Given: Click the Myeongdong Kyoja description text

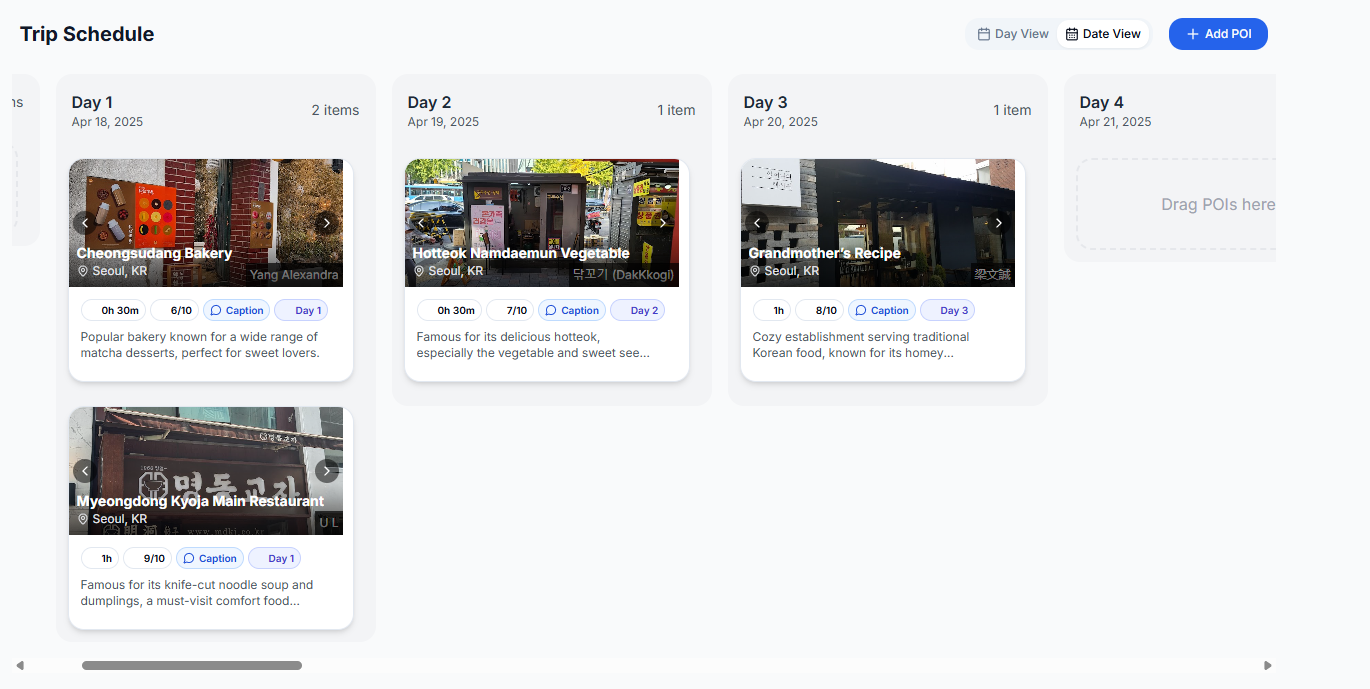Looking at the screenshot, I should tap(197, 593).
